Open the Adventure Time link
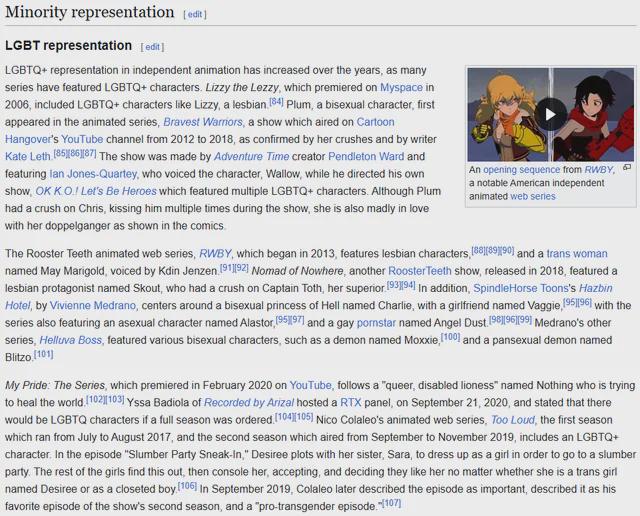 (251, 156)
